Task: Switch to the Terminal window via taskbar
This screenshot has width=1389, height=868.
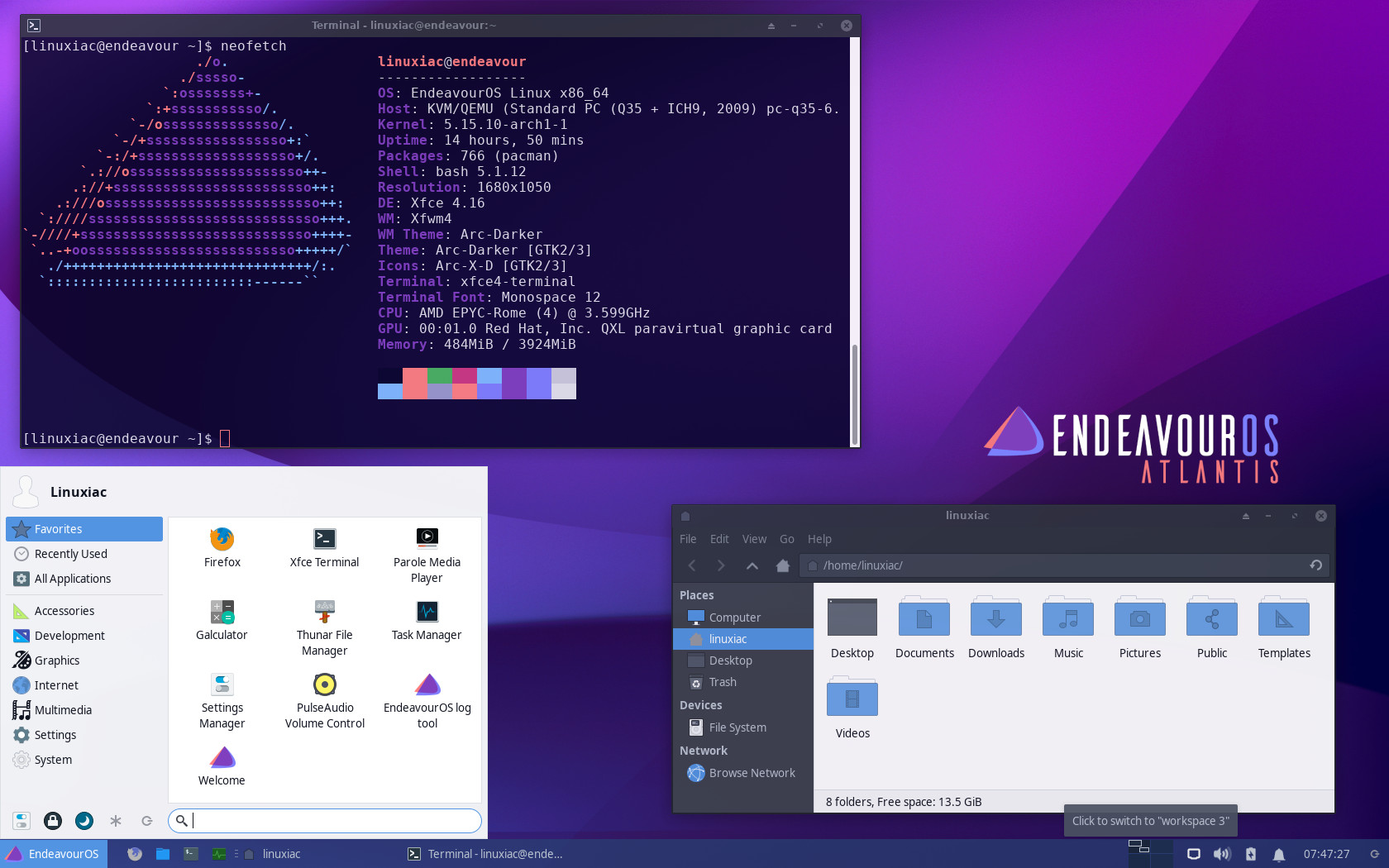Action: click(485, 854)
